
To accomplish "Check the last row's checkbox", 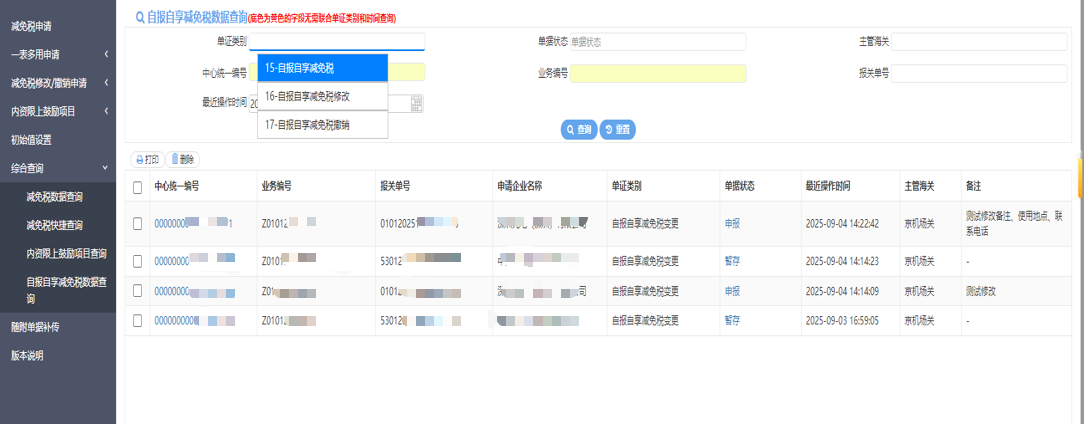I will click(138, 320).
